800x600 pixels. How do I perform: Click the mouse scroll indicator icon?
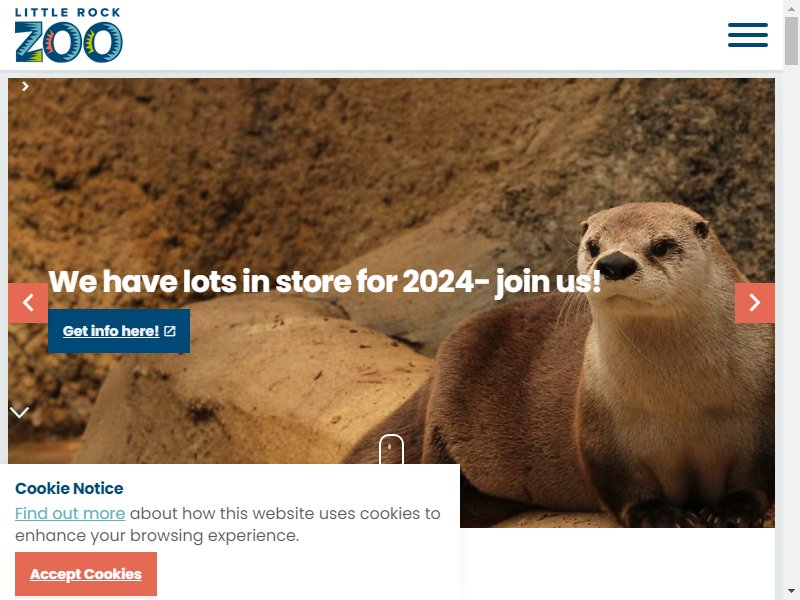click(391, 449)
